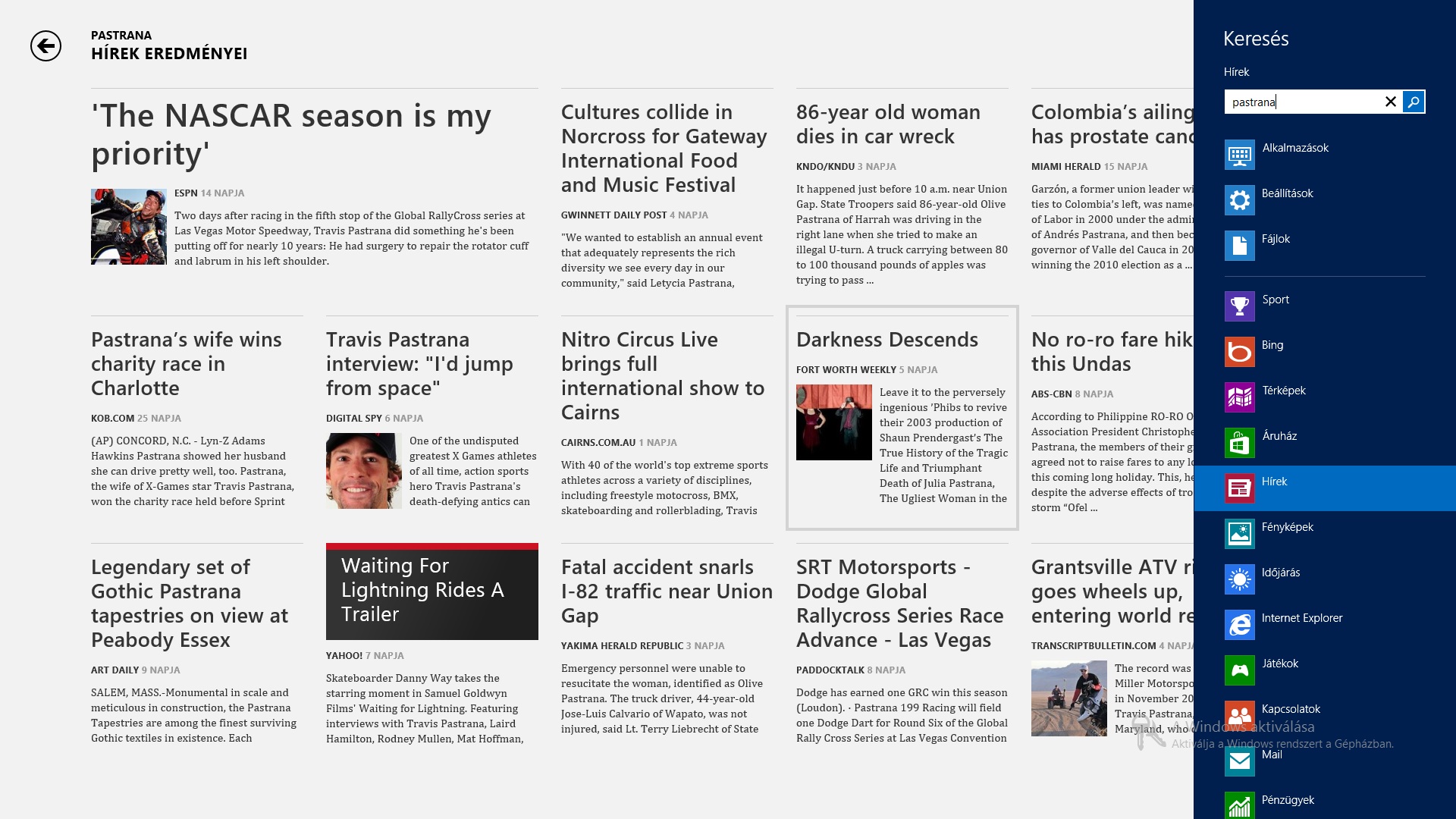Open Pastrana's wife wins charity race article

point(187,364)
